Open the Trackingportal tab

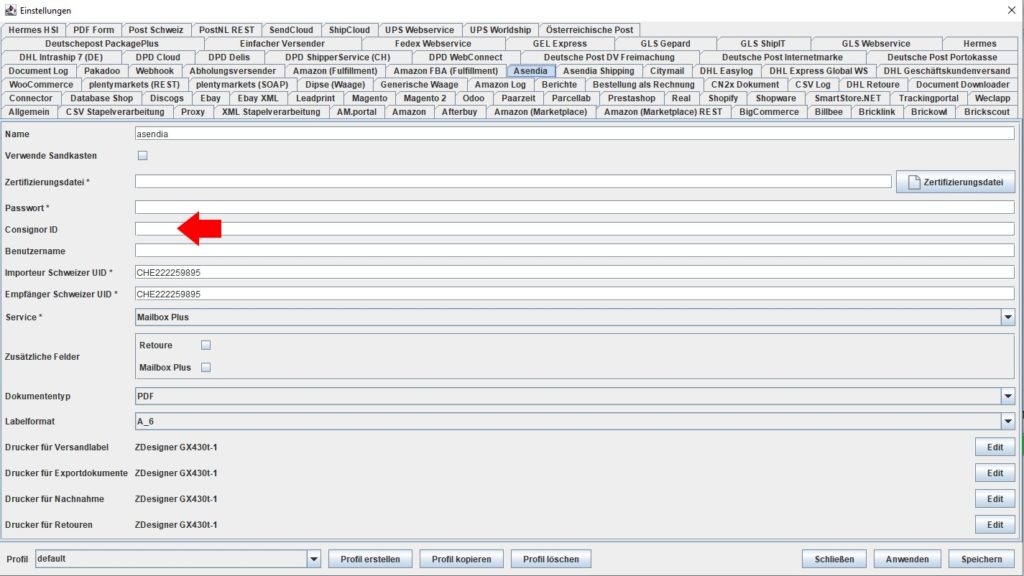pyautogui.click(x=928, y=98)
